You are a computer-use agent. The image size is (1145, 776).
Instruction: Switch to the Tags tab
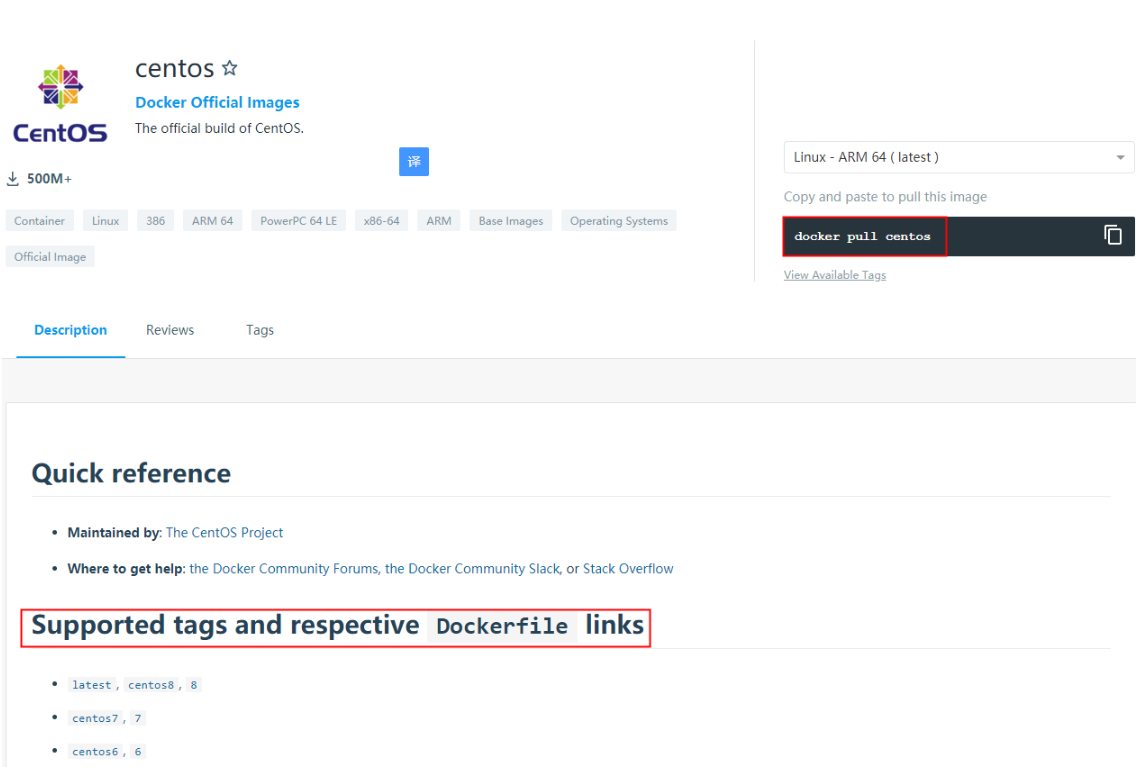[x=260, y=330]
